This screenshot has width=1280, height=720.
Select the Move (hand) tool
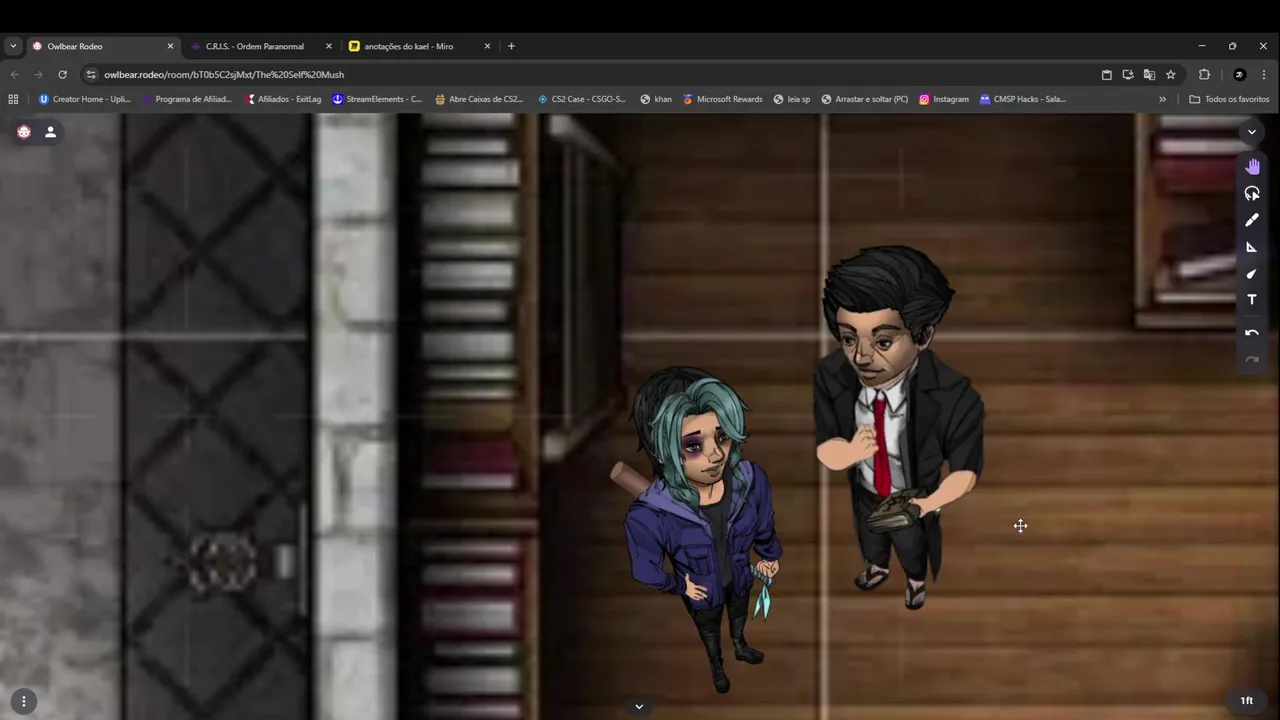(1252, 167)
